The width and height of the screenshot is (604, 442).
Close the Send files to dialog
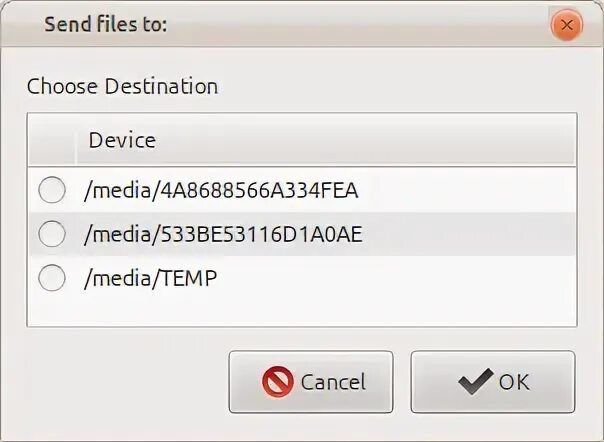pos(567,25)
